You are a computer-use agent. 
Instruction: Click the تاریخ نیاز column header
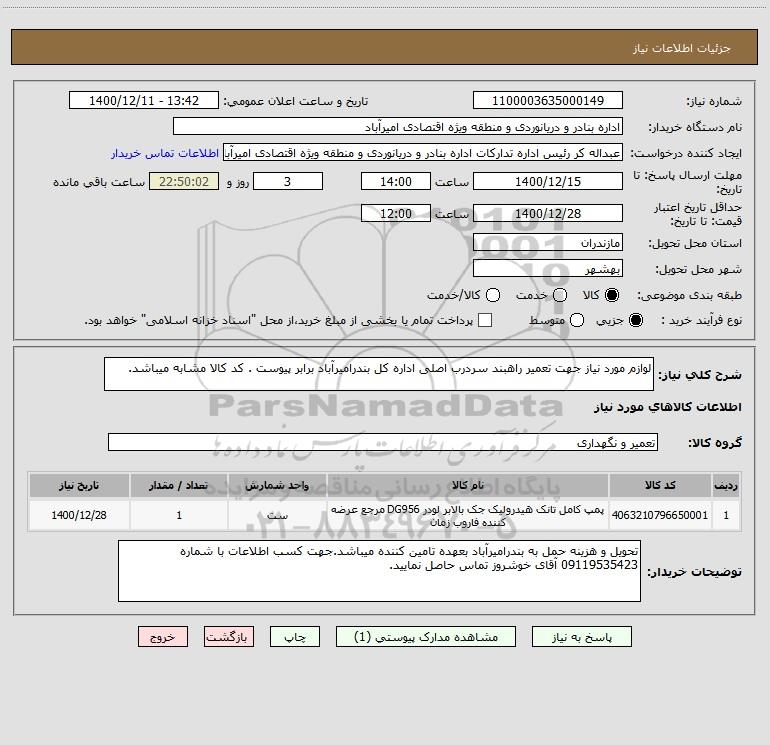[79, 485]
